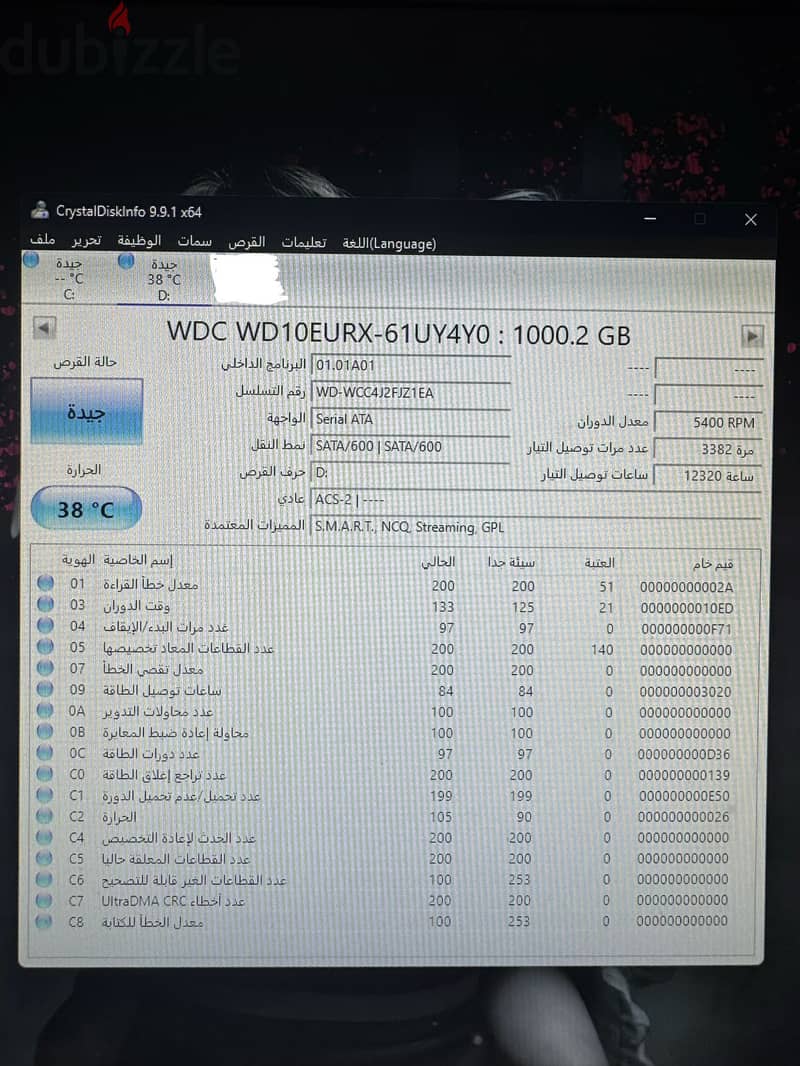Open the سمات (Theme) menu

pyautogui.click(x=194, y=241)
